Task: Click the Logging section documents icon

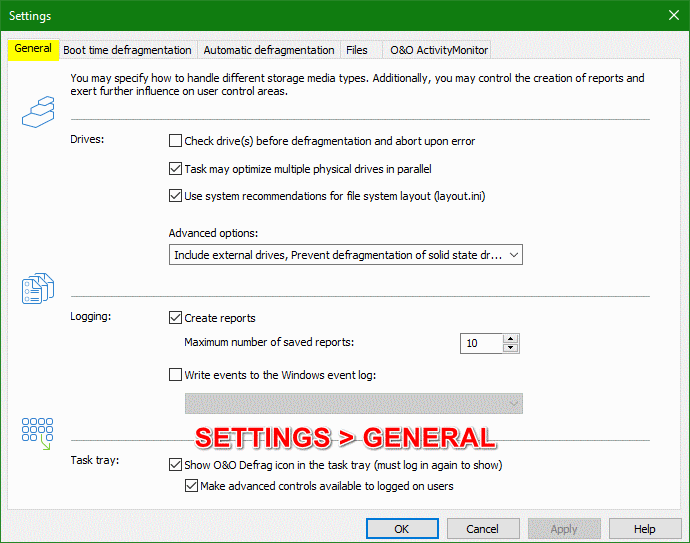Action: pos(38,288)
